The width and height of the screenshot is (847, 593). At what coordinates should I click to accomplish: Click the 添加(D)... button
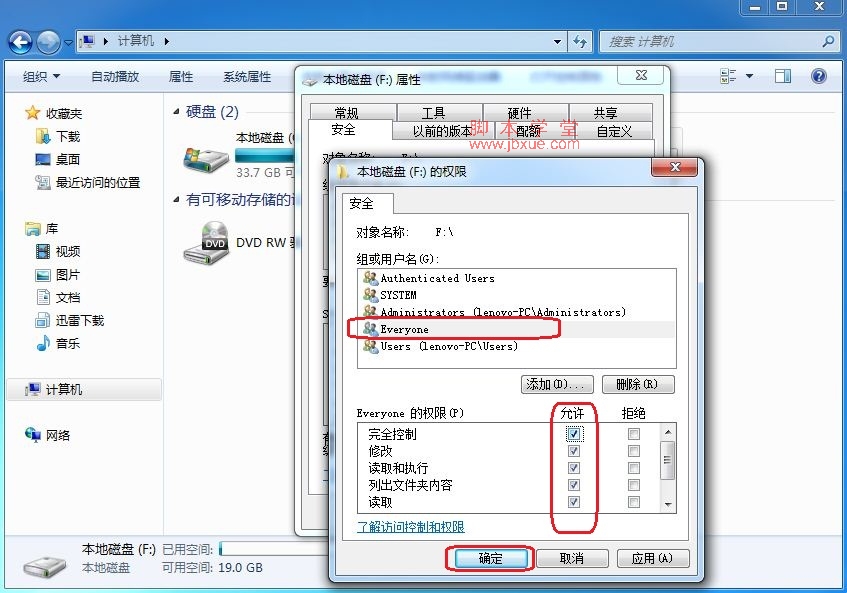point(557,385)
